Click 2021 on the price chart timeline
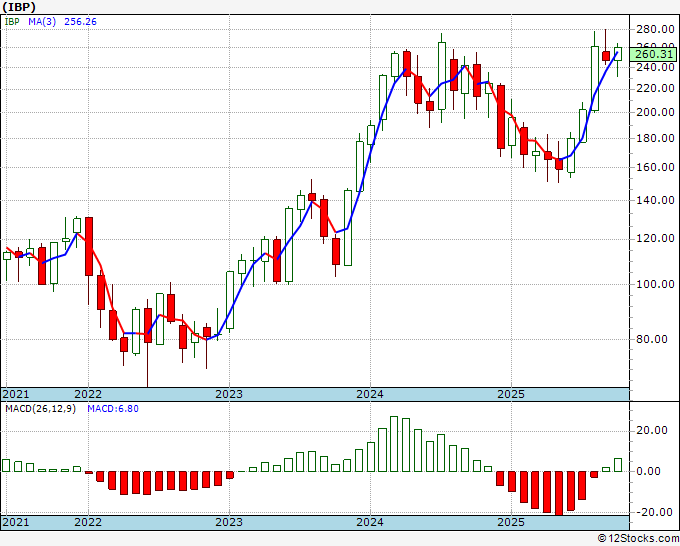The height and width of the screenshot is (546, 680). pyautogui.click(x=16, y=394)
